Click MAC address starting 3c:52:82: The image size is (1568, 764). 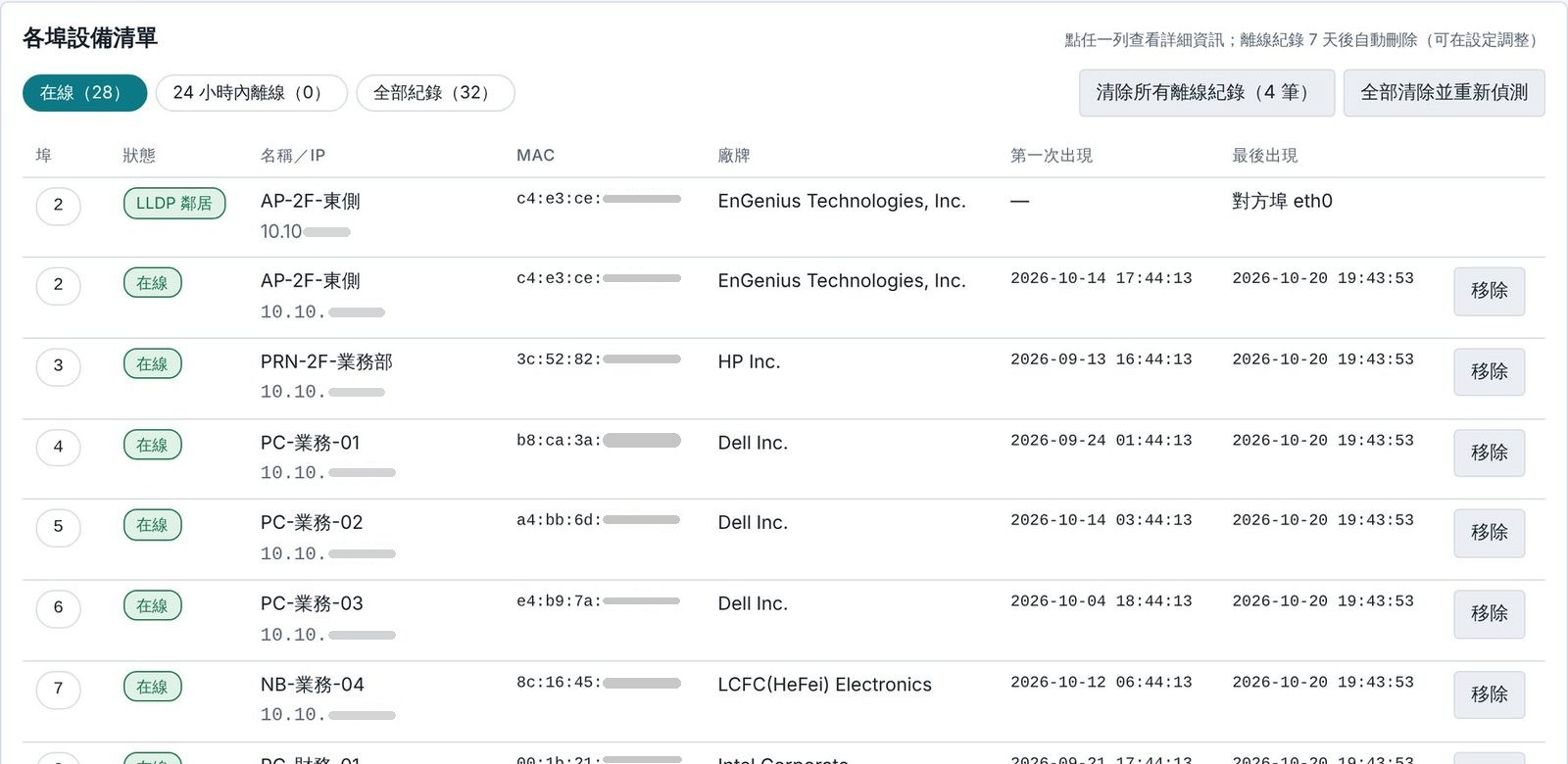coord(599,359)
